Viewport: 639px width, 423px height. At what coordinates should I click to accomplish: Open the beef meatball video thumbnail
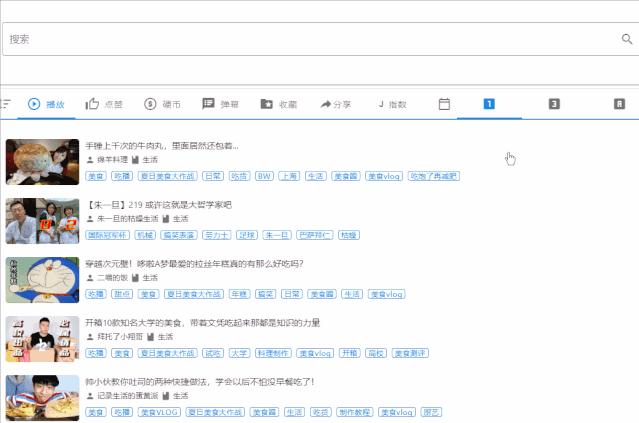coord(42,162)
